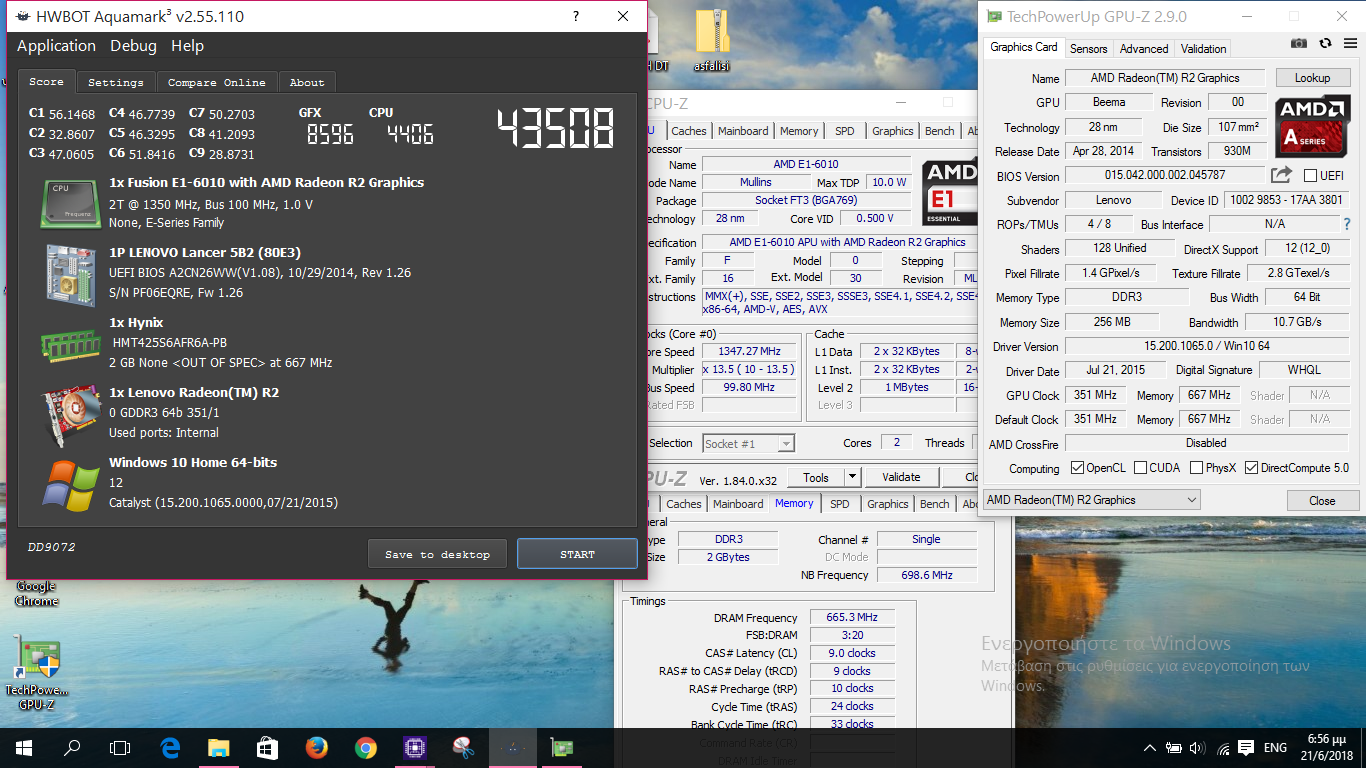Open File Explorer from the taskbar
Image resolution: width=1366 pixels, height=768 pixels.
click(218, 747)
